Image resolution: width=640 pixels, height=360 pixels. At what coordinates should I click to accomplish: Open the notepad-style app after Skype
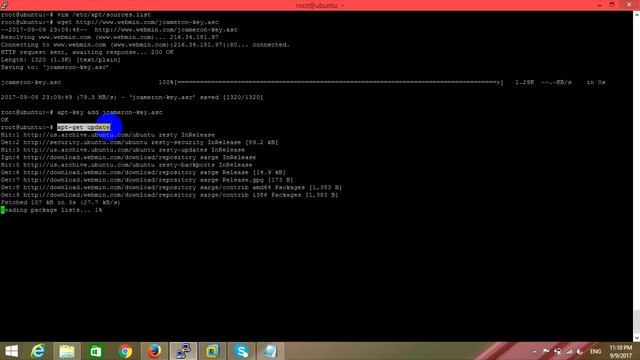click(x=270, y=351)
